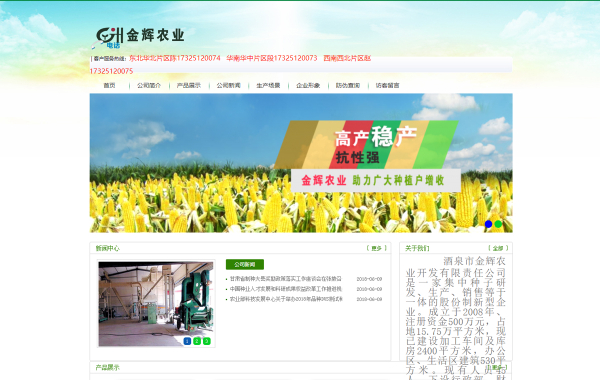Open the 防伪查询 nav item
Image resolution: width=600 pixels, height=380 pixels.
tap(348, 85)
